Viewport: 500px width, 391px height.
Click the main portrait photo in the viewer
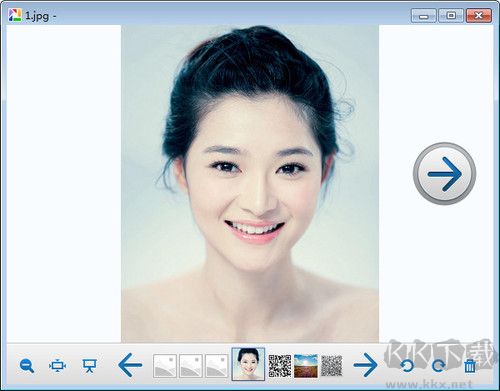pos(250,184)
